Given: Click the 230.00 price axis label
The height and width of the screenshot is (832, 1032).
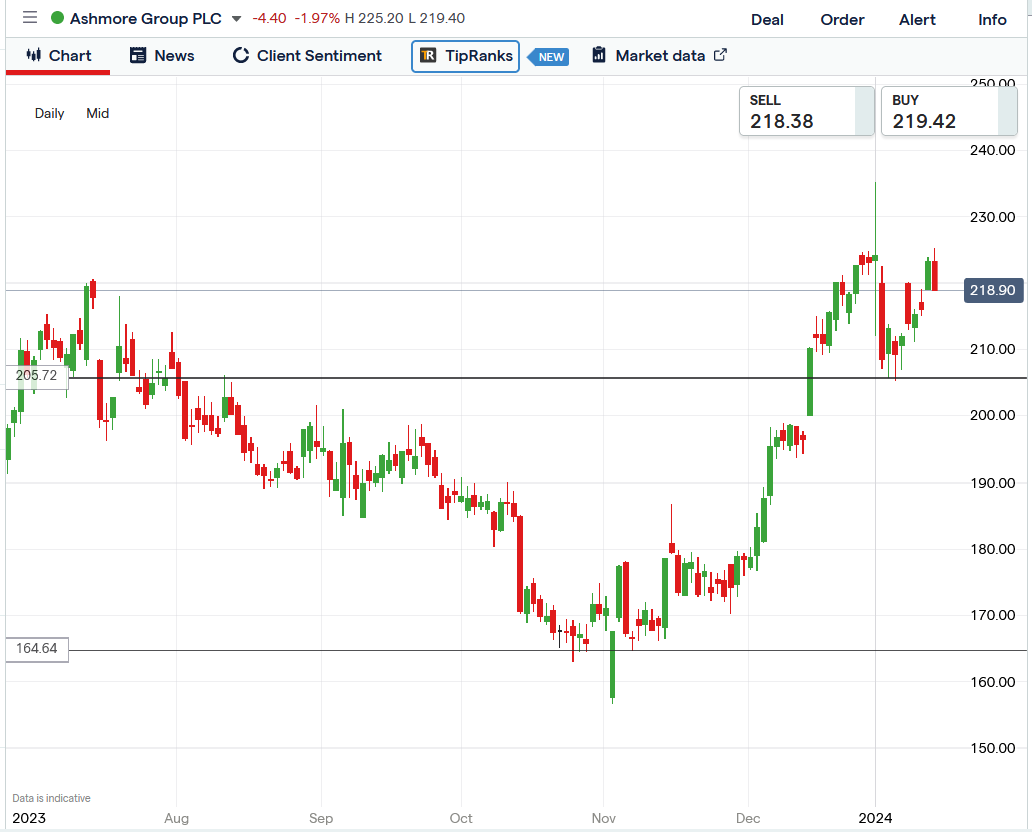Looking at the screenshot, I should tap(992, 217).
